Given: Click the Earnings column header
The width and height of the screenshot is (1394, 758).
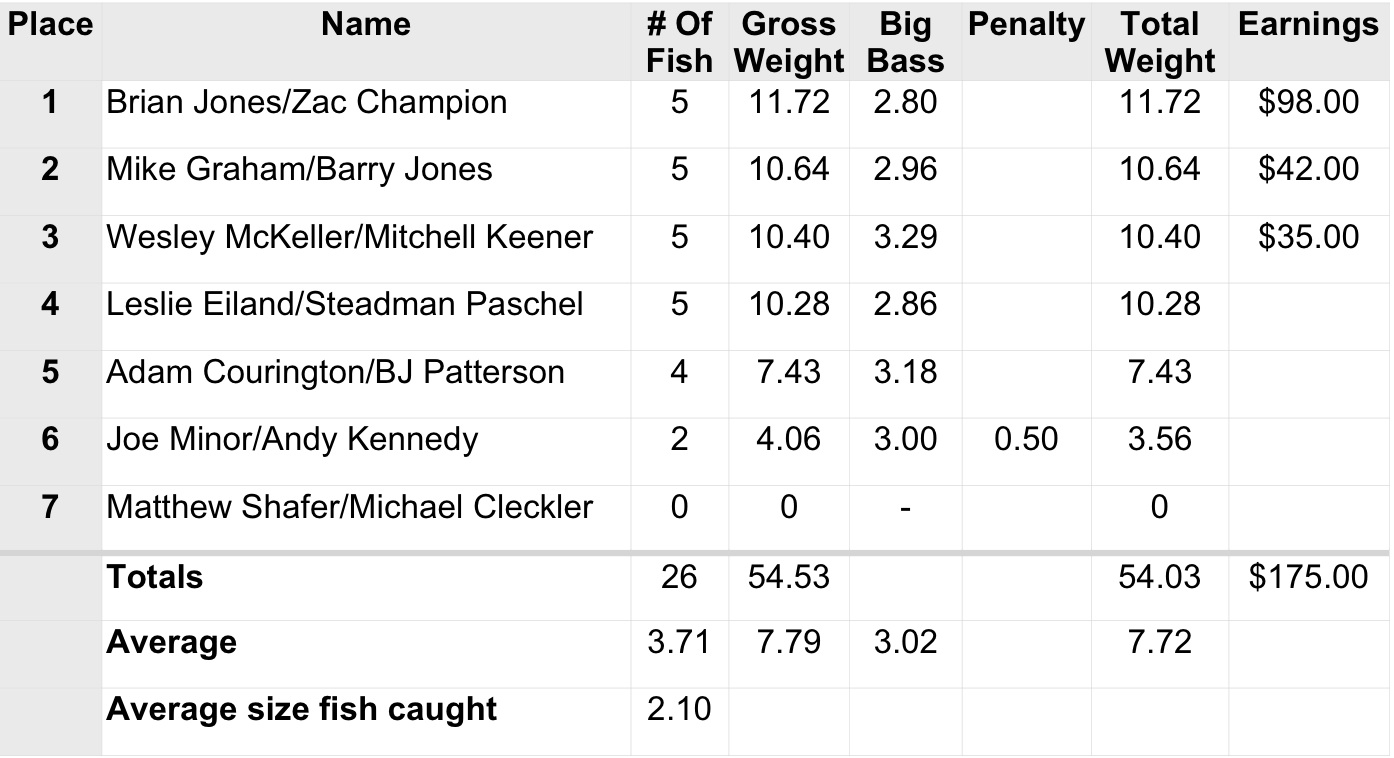Looking at the screenshot, I should [1308, 25].
